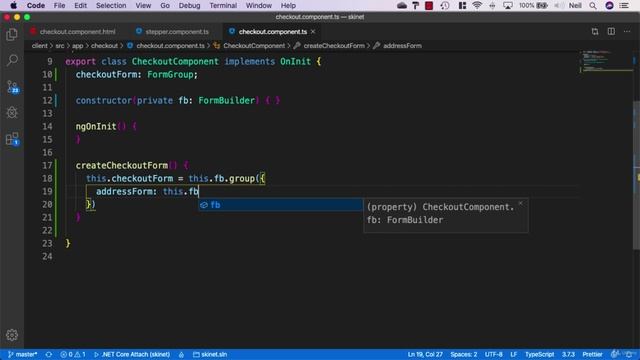
Task: Click line number 17 in the gutter
Action: click(47, 165)
